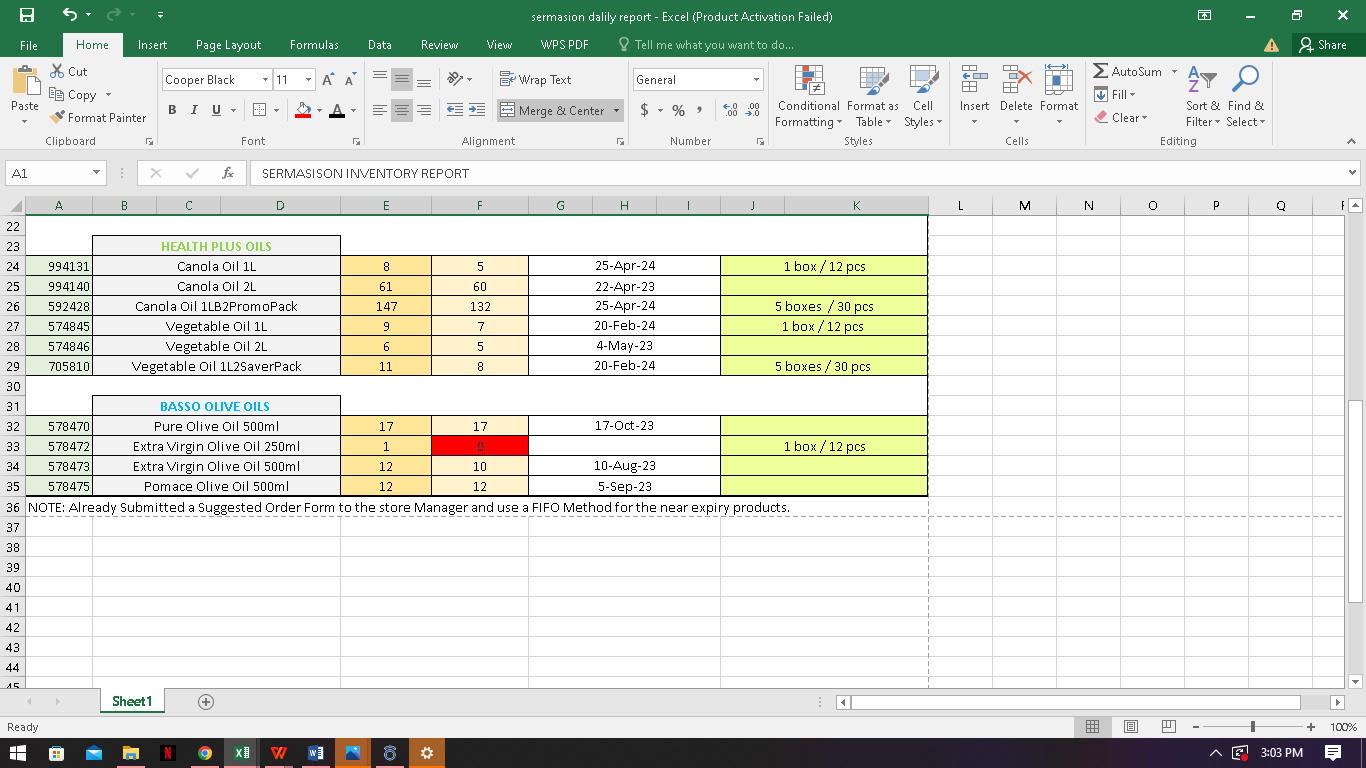Viewport: 1366px width, 768px height.
Task: Open the Find & Select tool
Action: (1246, 97)
